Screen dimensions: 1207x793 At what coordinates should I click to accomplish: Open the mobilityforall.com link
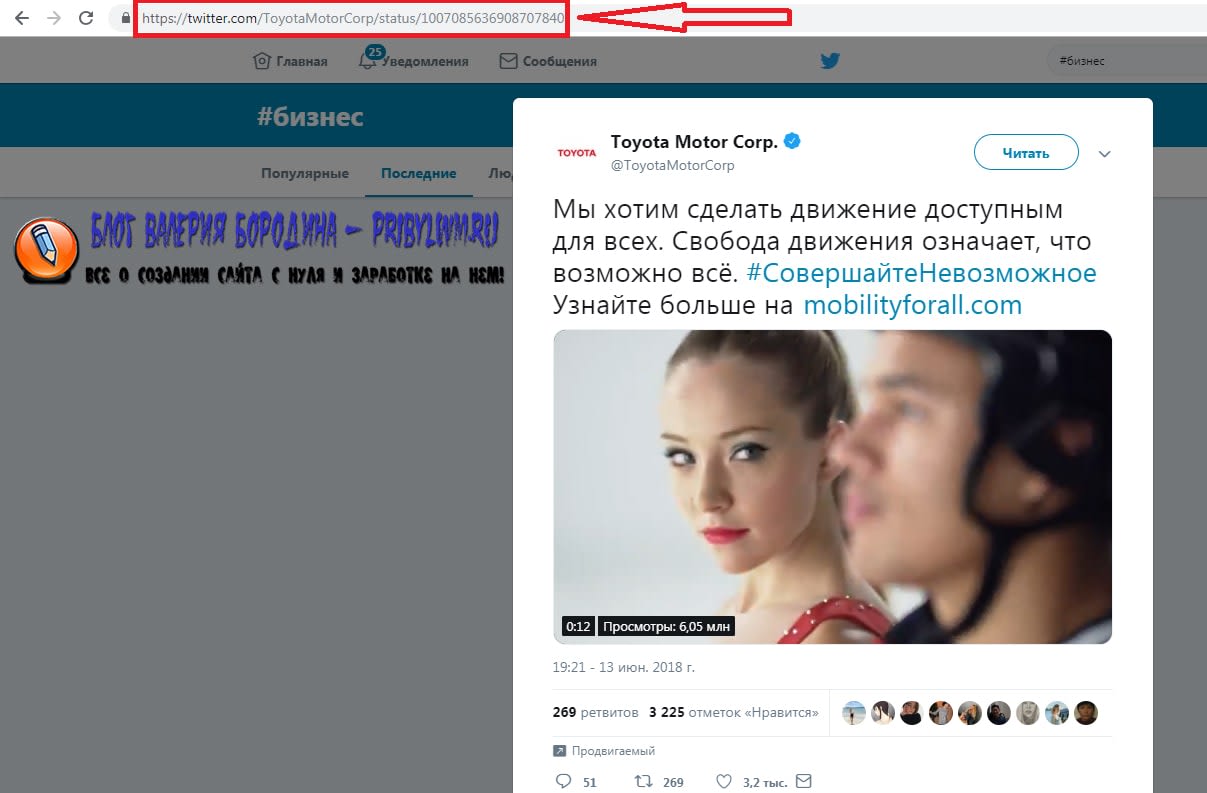click(913, 305)
